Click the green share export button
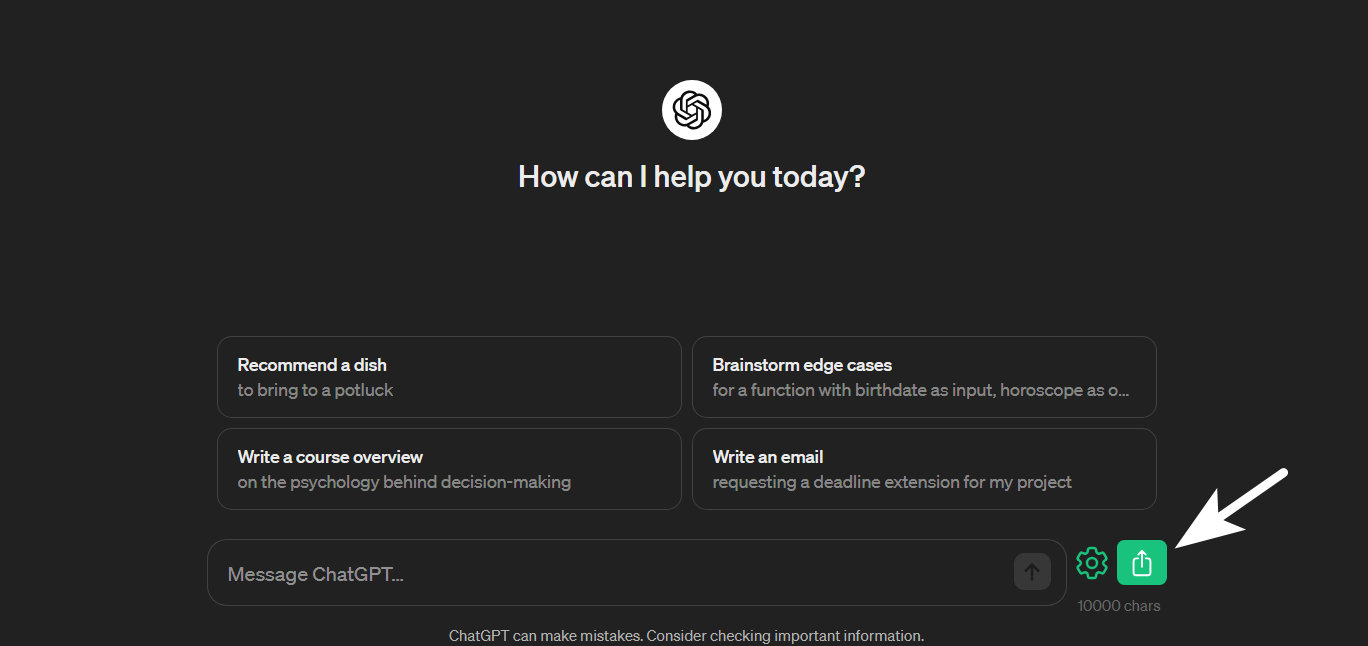Screen dimensions: 1368x646 [1142, 563]
